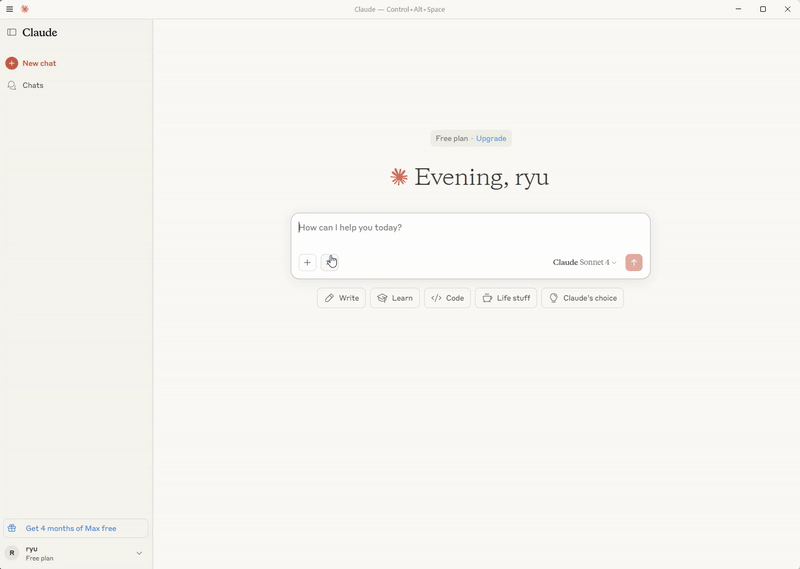800x569 pixels.
Task: Minimize the Claude window
Action: tap(738, 9)
